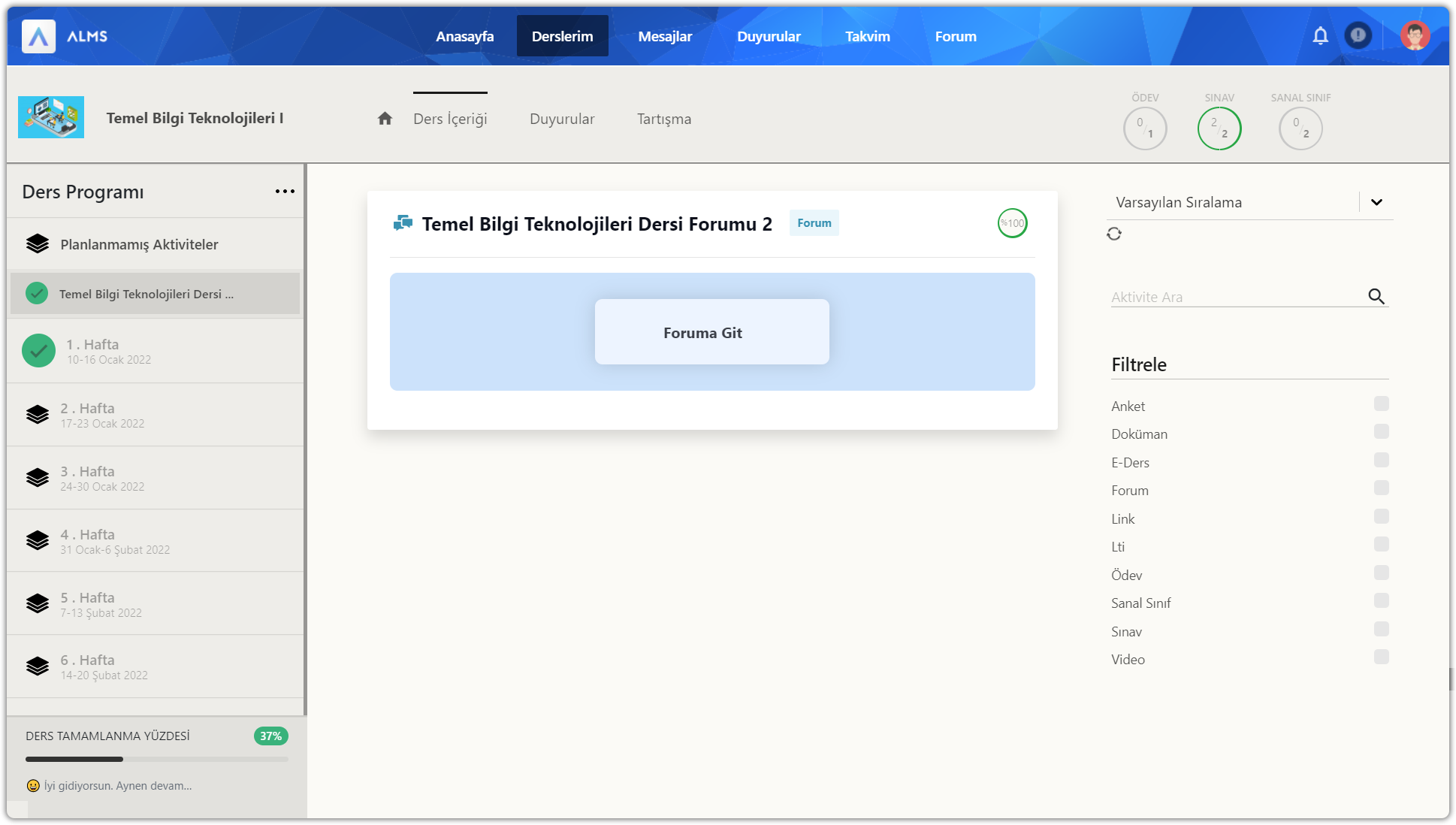Check the Anket filter checkbox

pos(1381,404)
